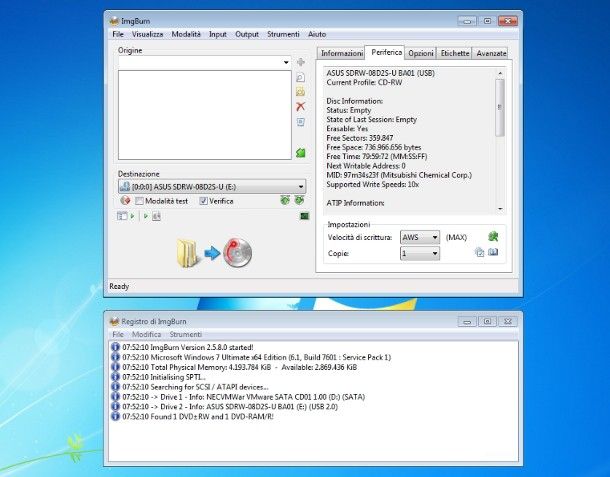The image size is (610, 477).
Task: Open the Visualizza menu
Action: coord(147,34)
